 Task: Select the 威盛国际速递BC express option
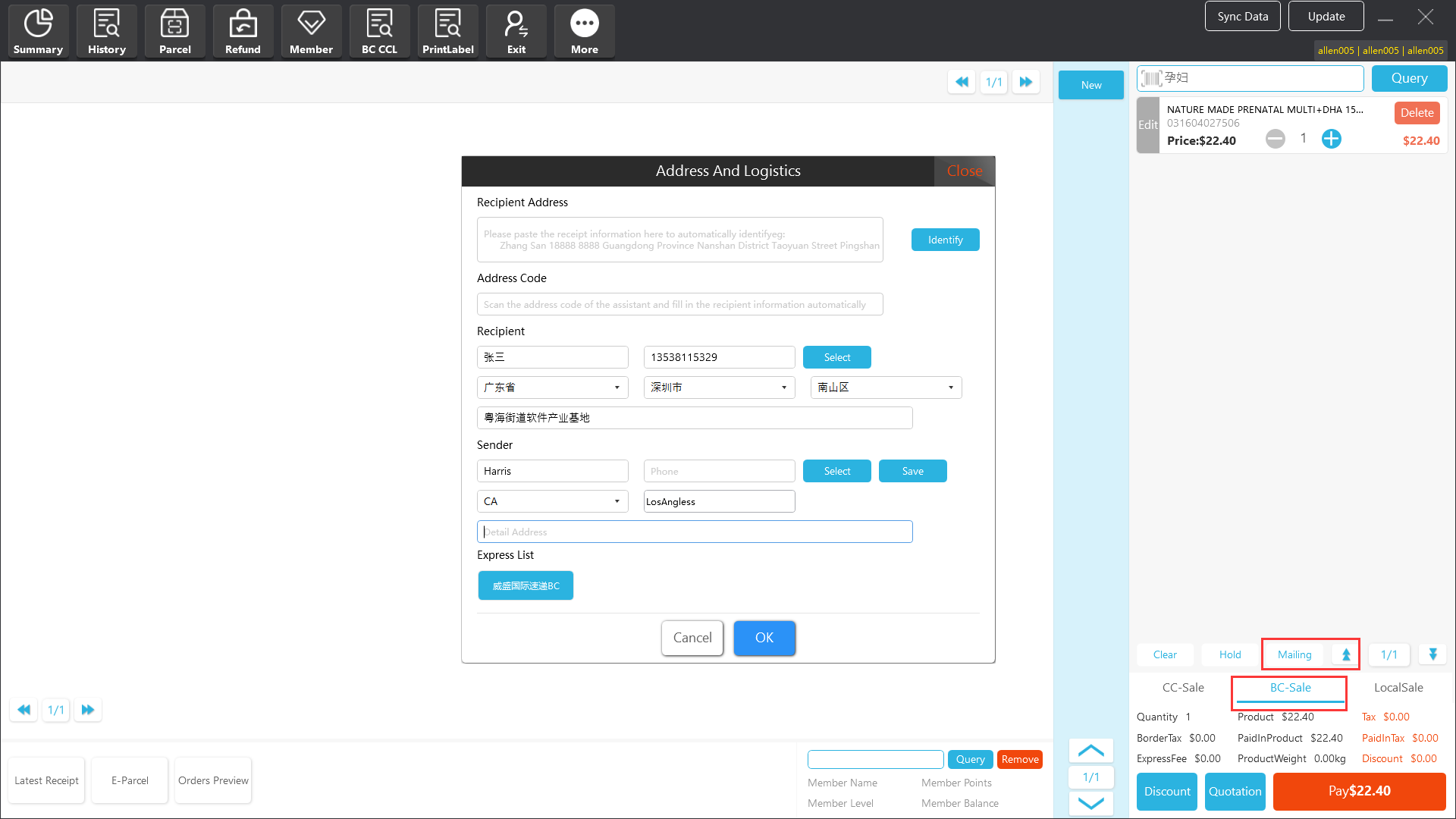526,585
